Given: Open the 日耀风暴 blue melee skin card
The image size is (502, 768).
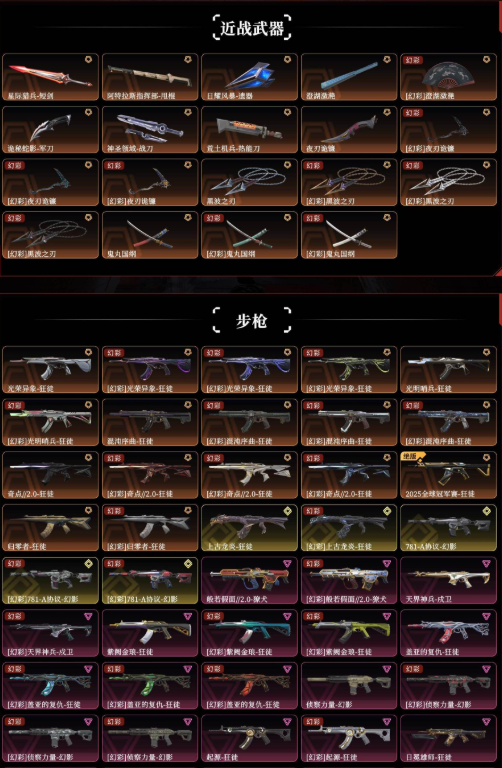Looking at the screenshot, I should (249, 77).
